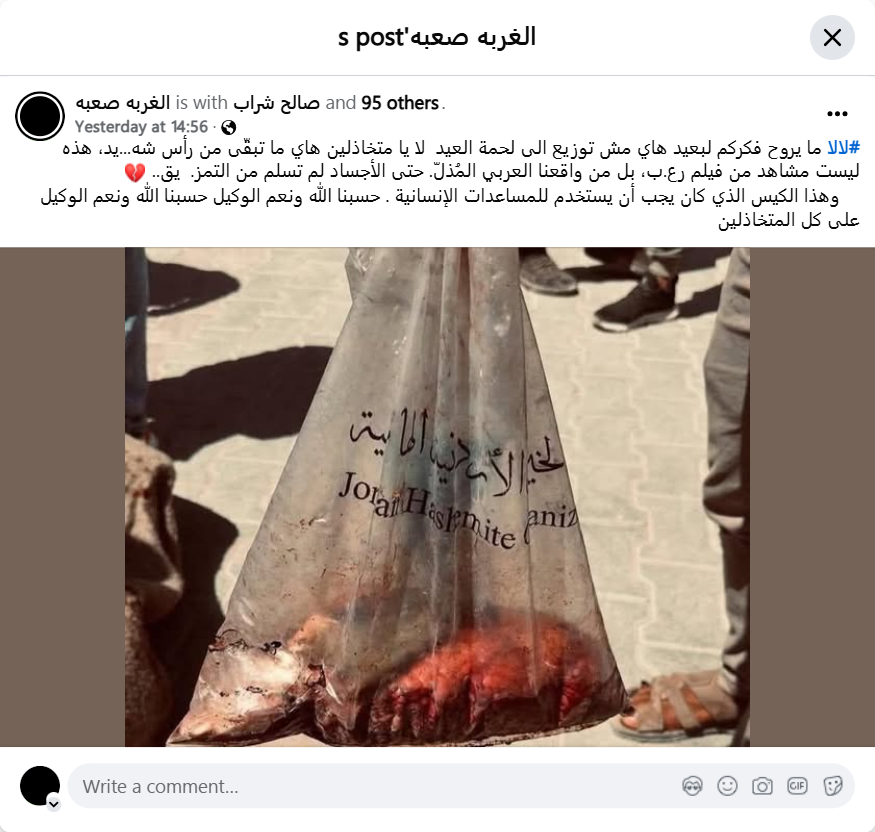The image size is (875, 832).
Task: Click the post author's profile picture
Action: coord(40,116)
